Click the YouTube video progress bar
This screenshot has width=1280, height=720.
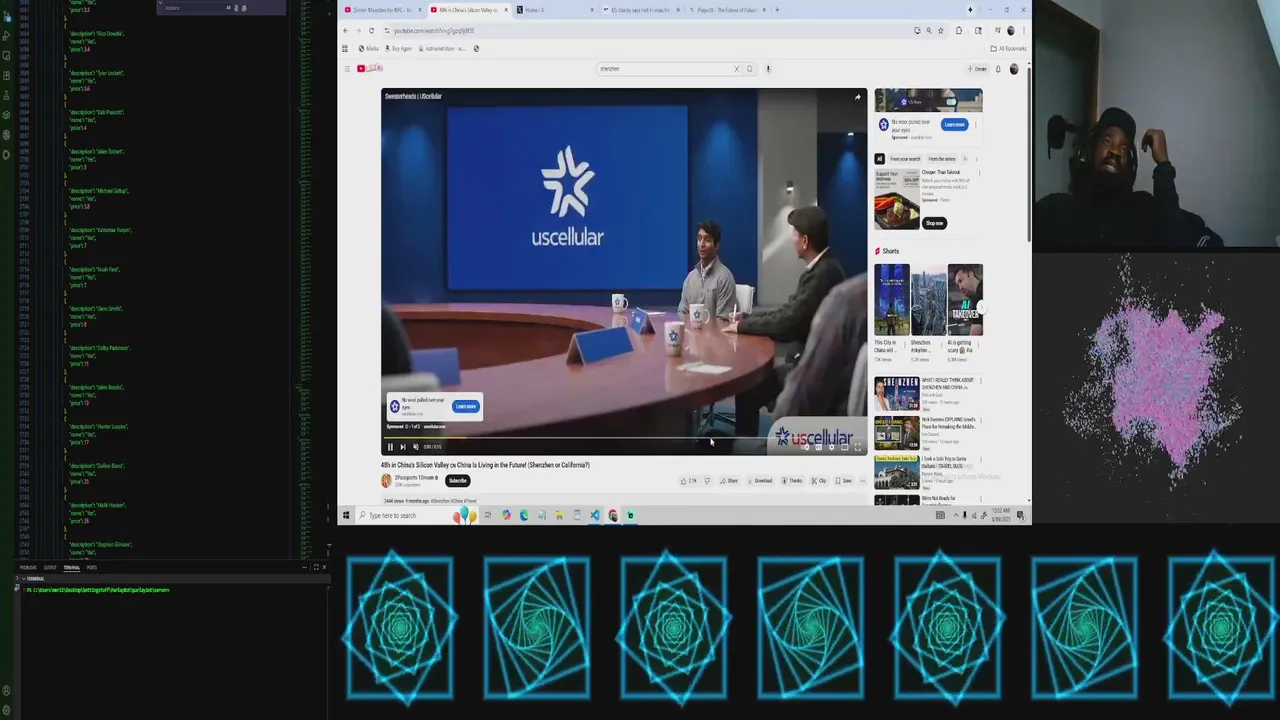click(624, 438)
